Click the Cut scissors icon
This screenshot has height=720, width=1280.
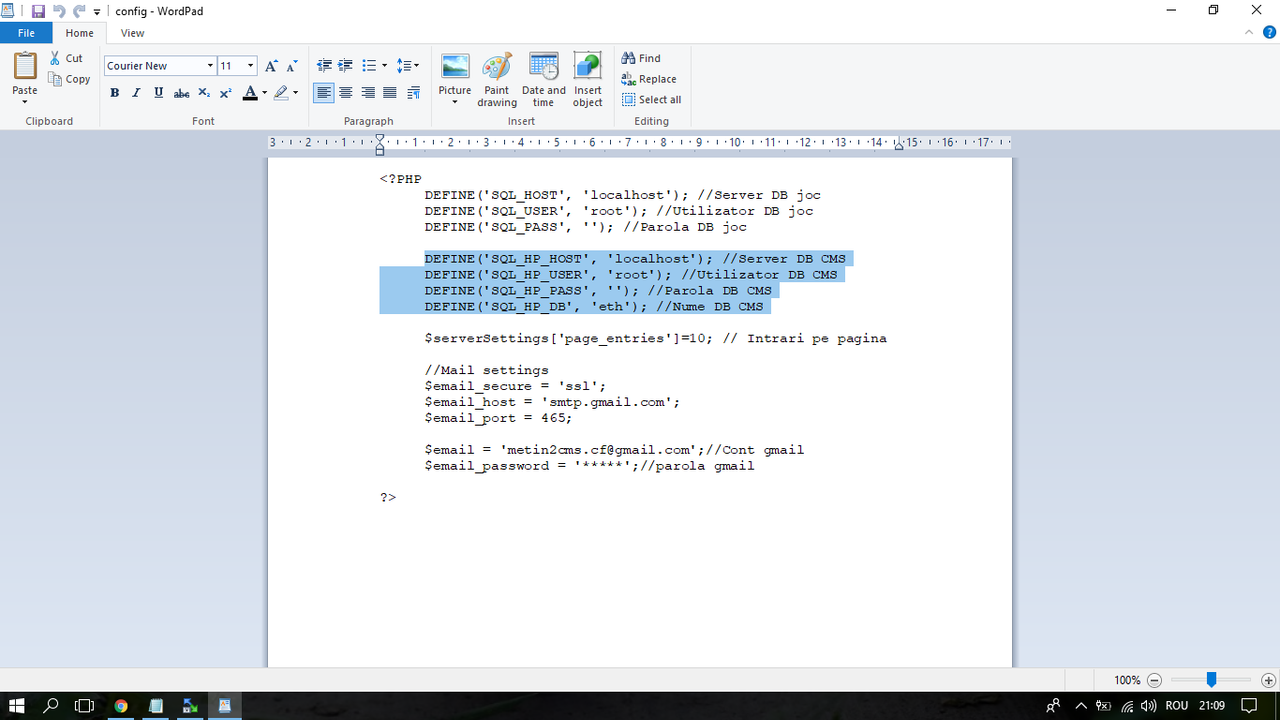56,58
